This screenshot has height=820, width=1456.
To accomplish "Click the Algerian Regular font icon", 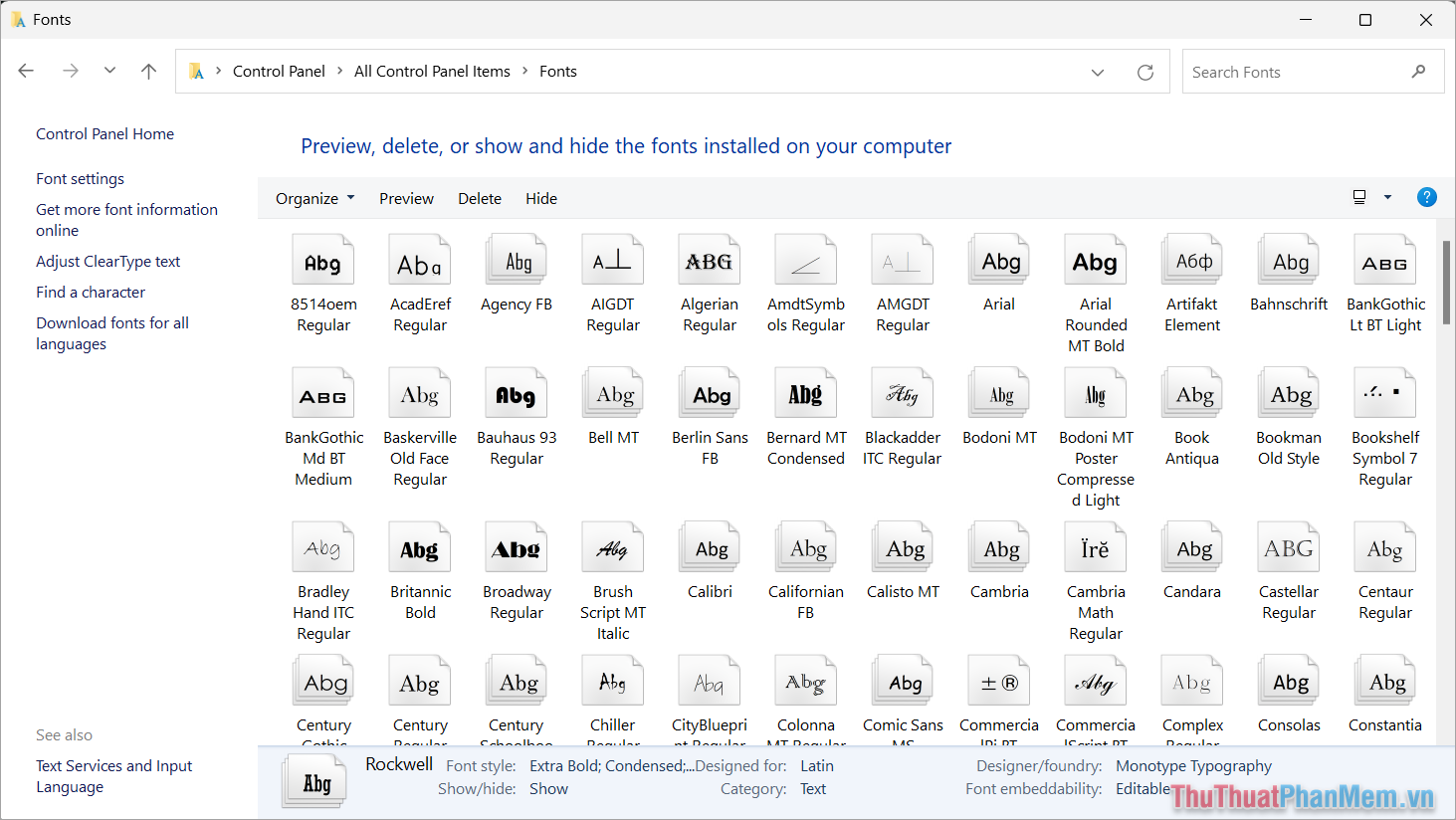I will point(709,258).
